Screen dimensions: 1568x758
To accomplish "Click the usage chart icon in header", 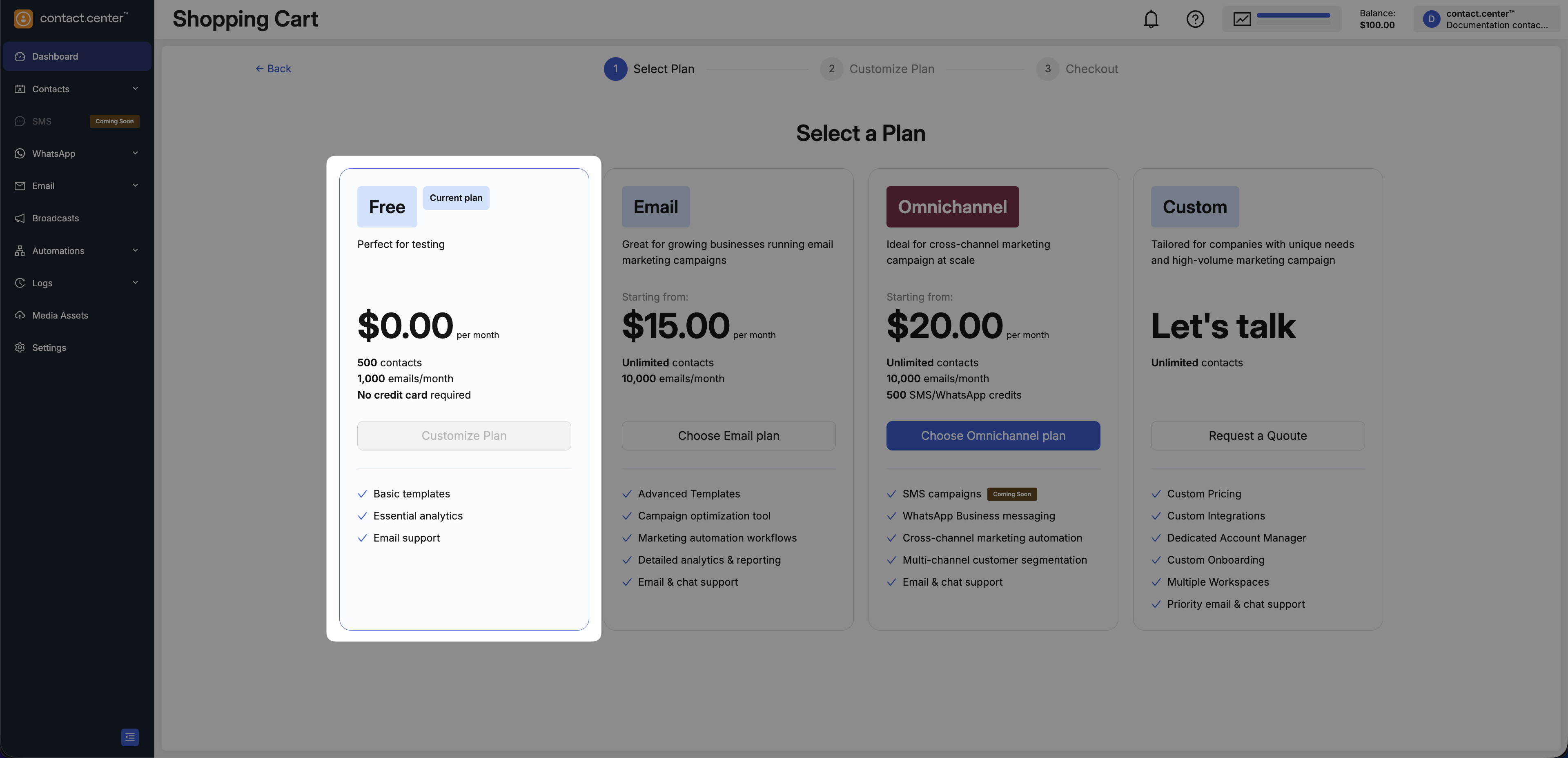I will click(x=1242, y=20).
